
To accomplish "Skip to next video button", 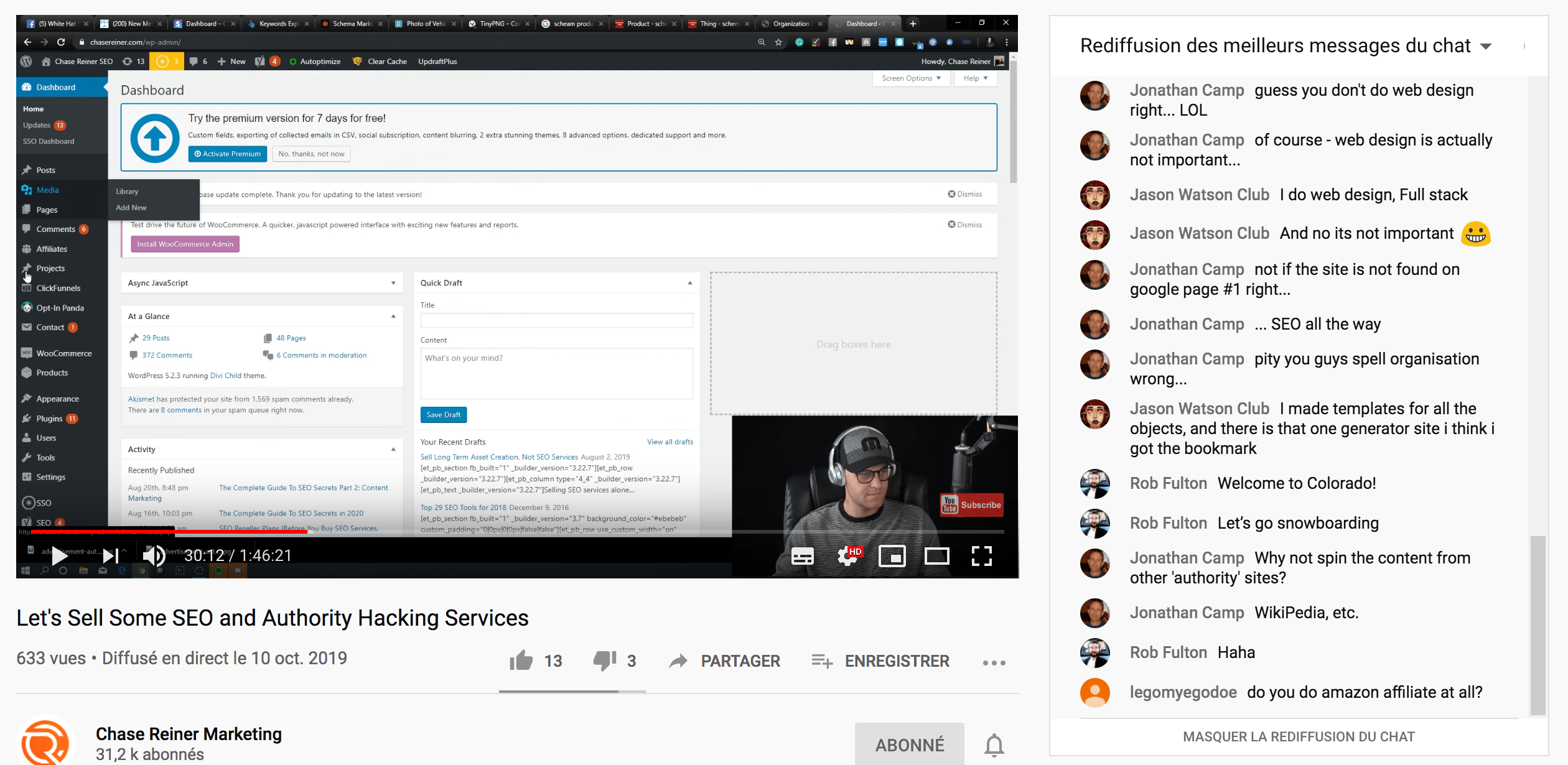I will click(x=111, y=556).
